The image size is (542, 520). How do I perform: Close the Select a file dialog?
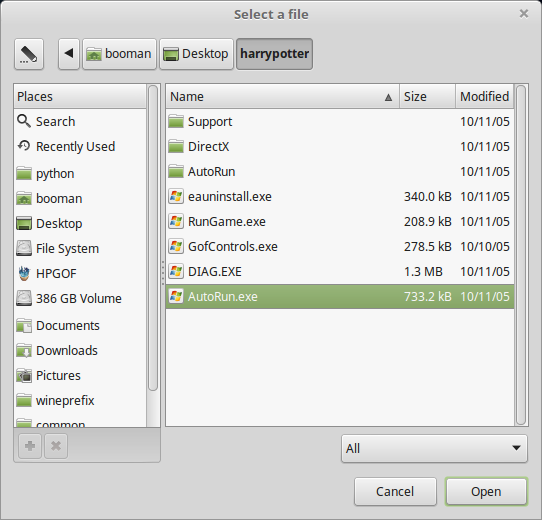tap(524, 14)
